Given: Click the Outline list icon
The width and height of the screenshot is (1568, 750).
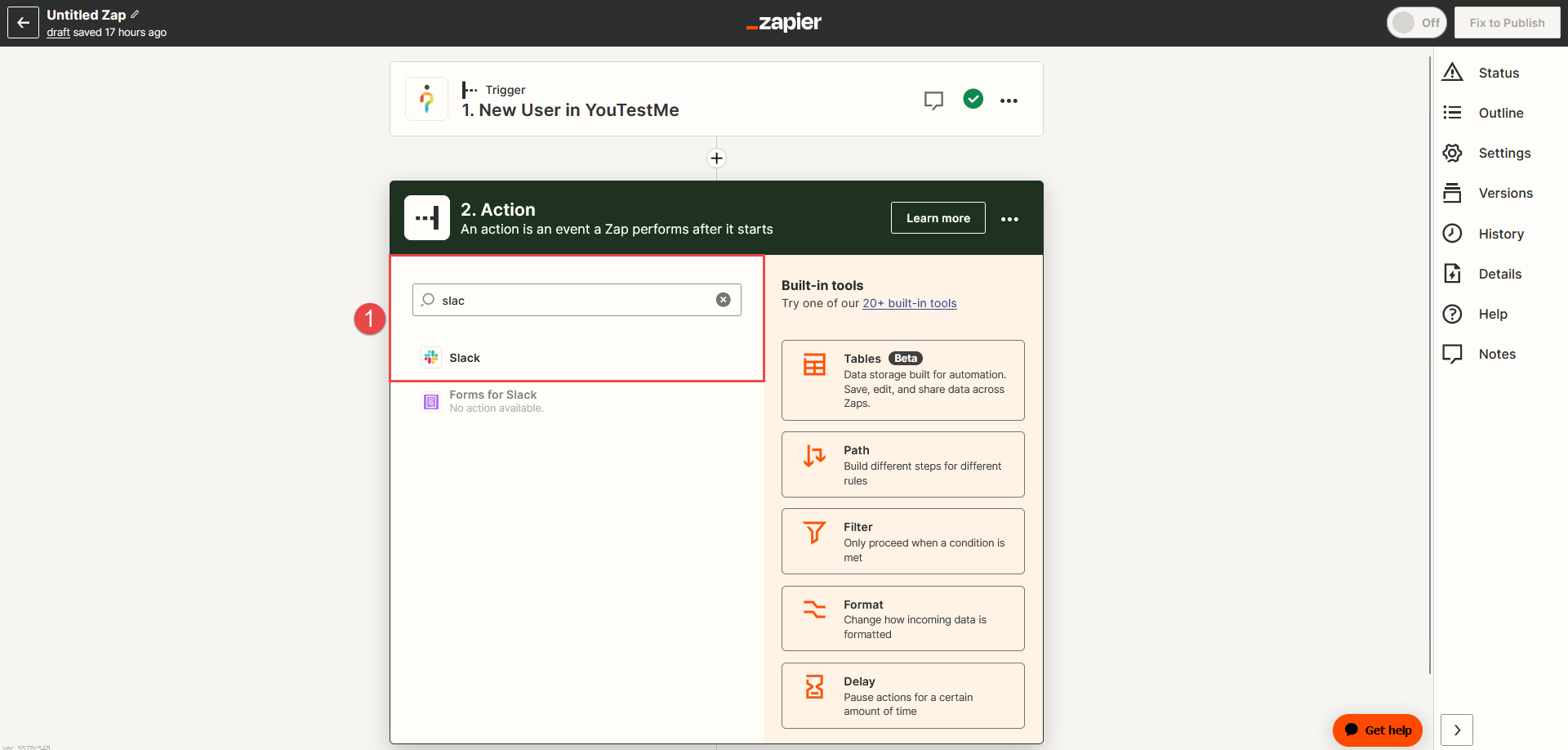Looking at the screenshot, I should click(1452, 112).
